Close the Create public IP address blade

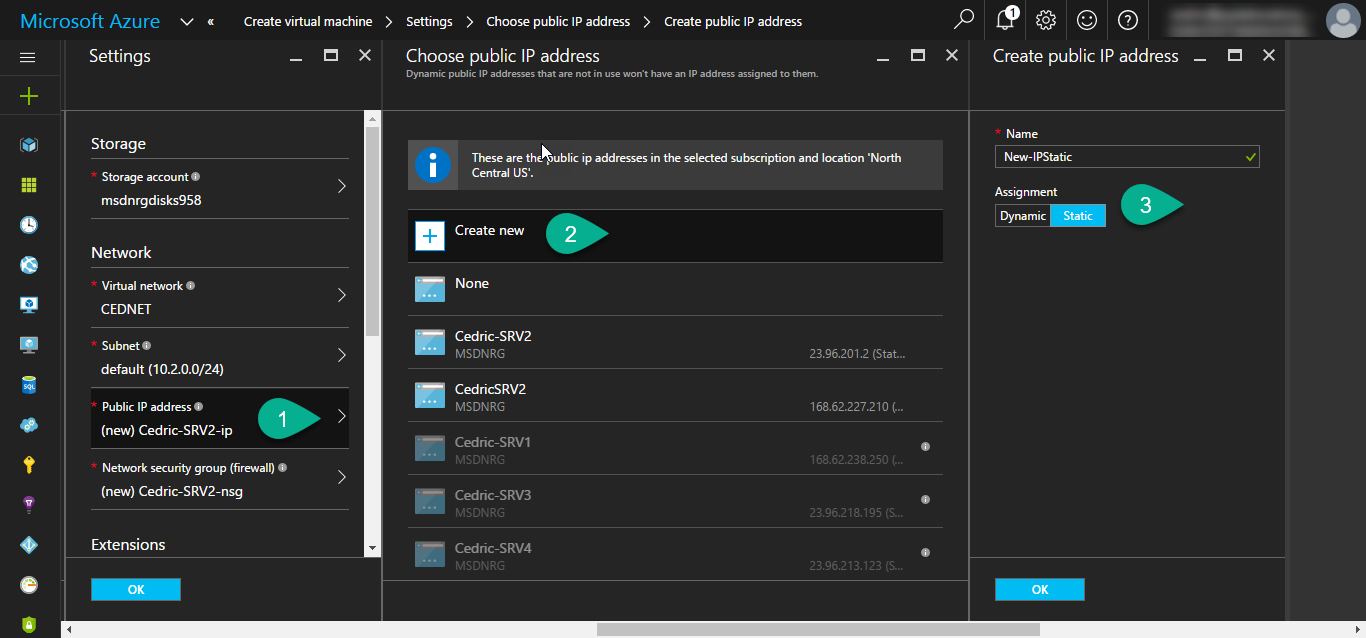pyautogui.click(x=1269, y=56)
